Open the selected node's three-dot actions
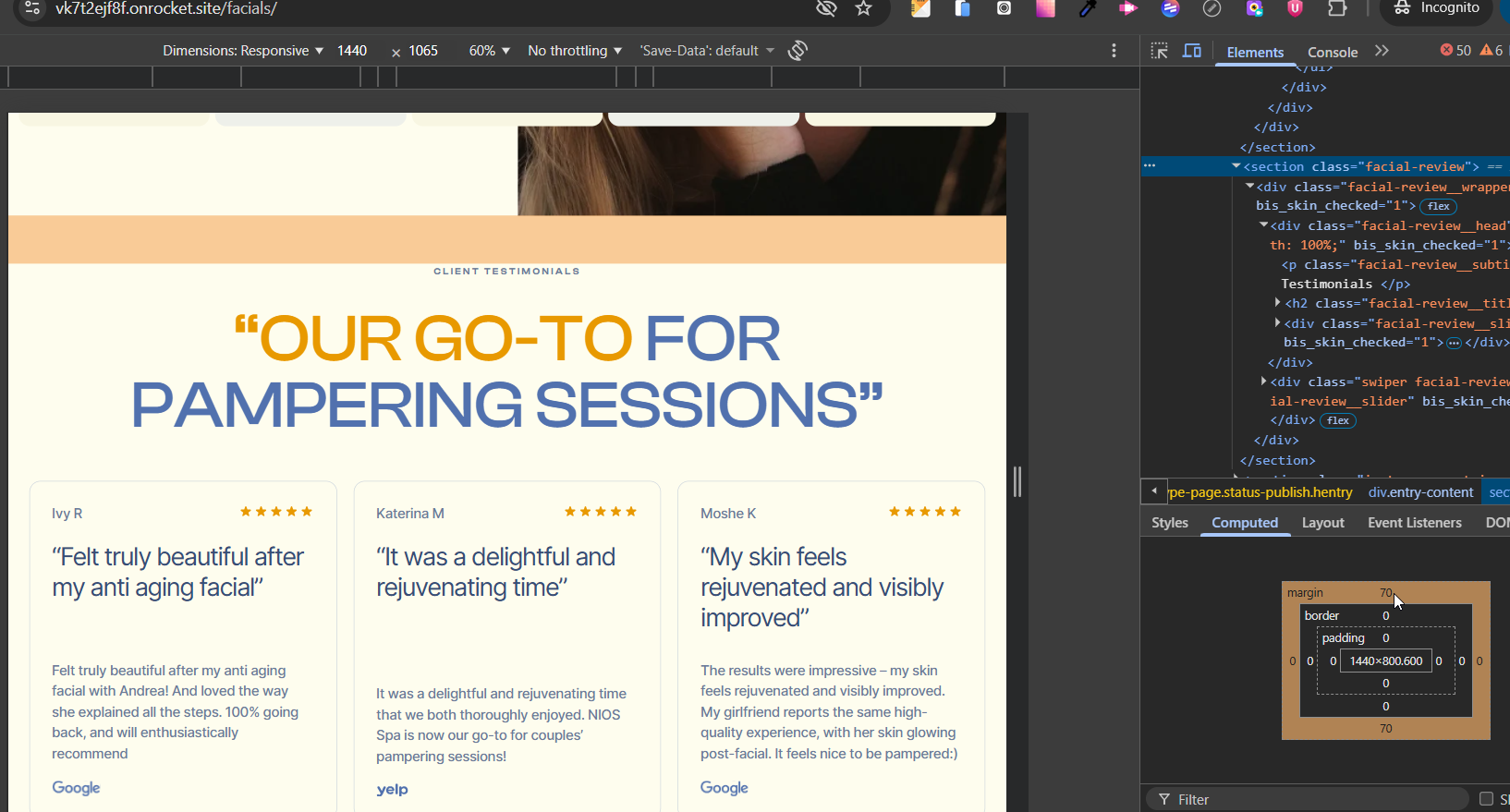 (1150, 166)
